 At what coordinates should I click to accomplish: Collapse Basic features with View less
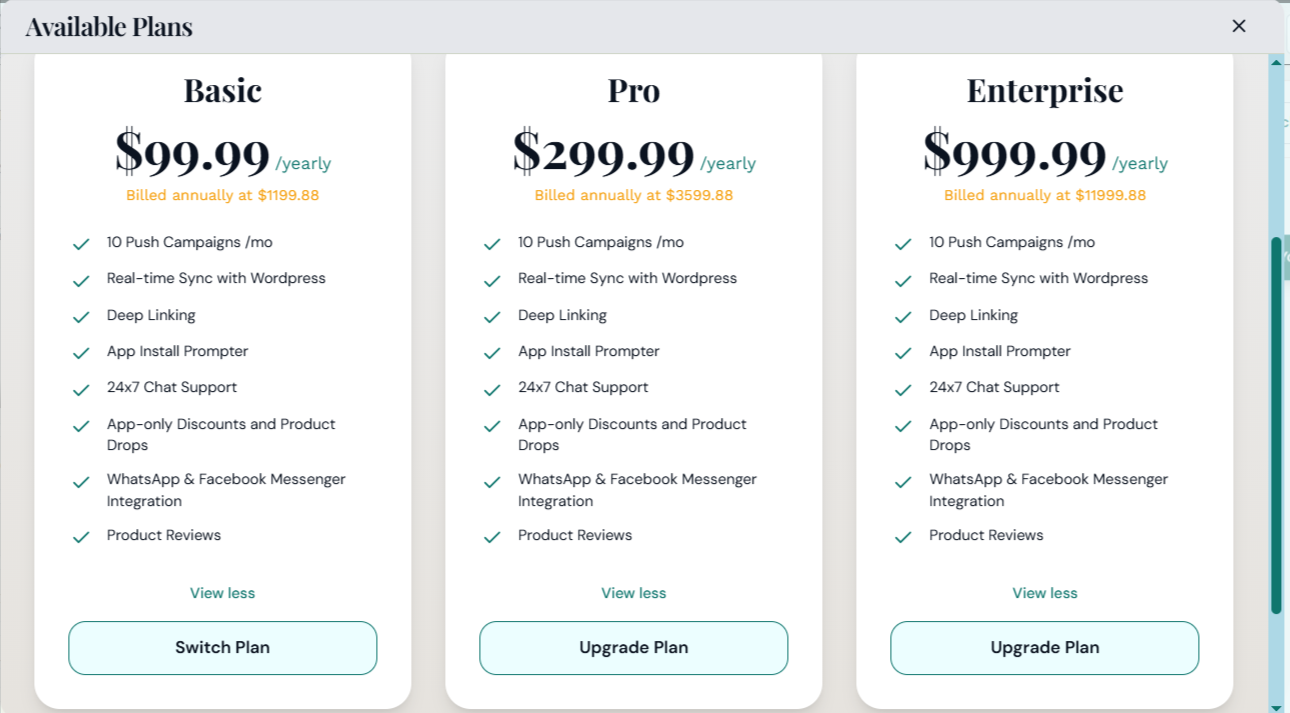click(x=222, y=593)
